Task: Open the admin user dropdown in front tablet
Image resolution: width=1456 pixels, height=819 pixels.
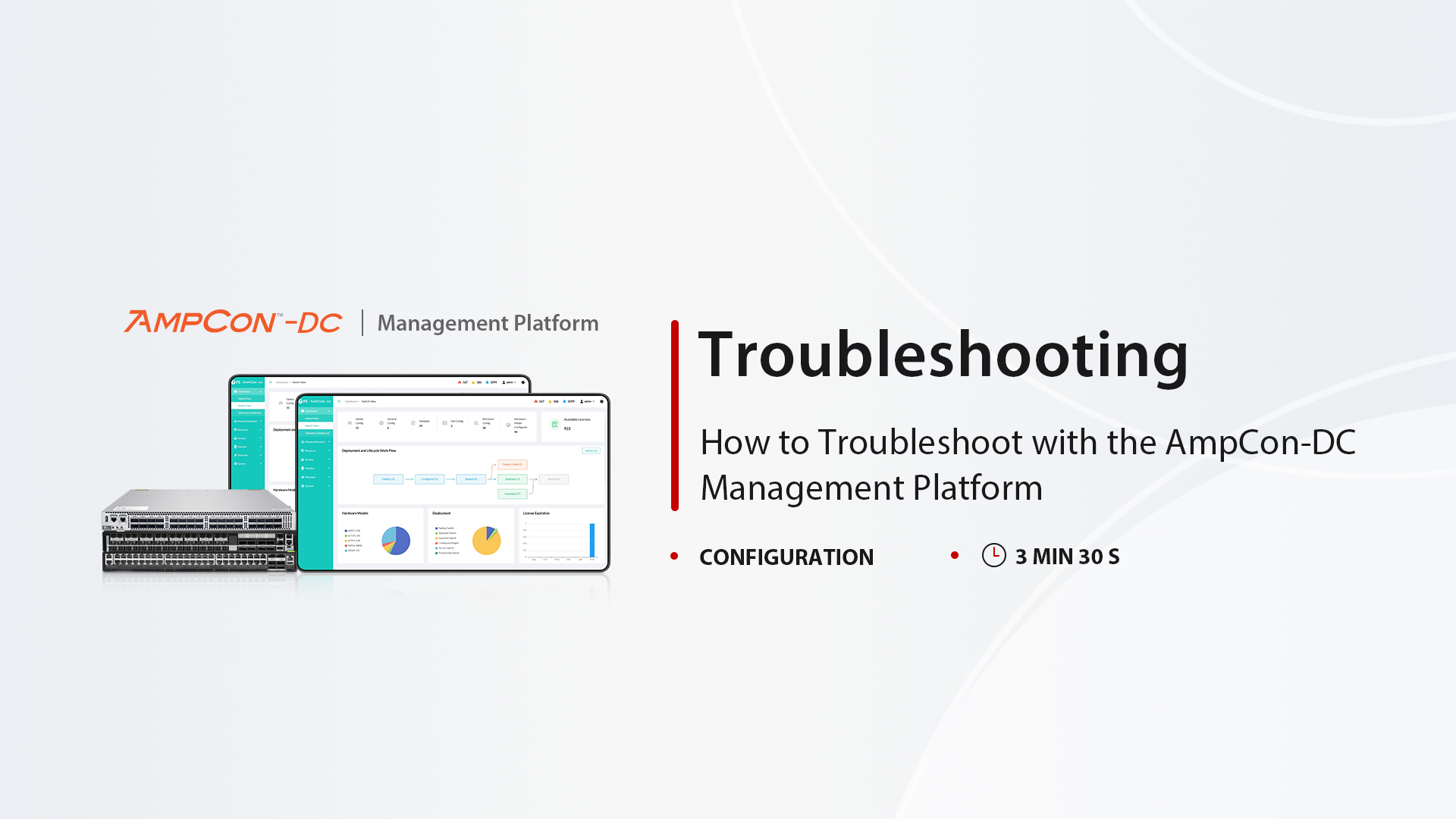Action: (x=587, y=401)
